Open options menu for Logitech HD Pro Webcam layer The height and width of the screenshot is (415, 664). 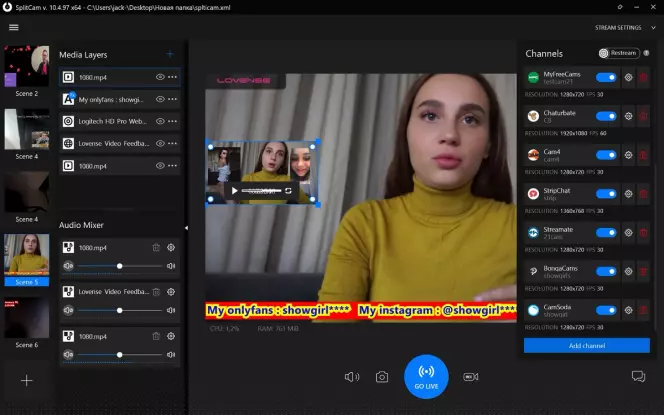pos(172,121)
